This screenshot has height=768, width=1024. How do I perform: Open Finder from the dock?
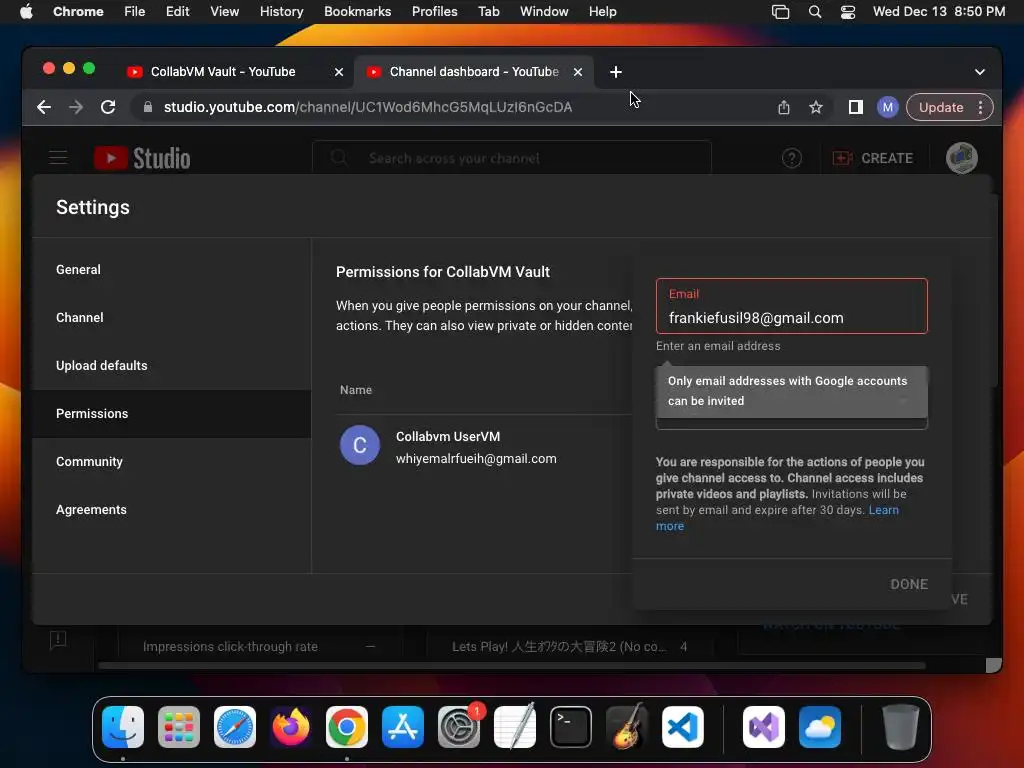123,727
